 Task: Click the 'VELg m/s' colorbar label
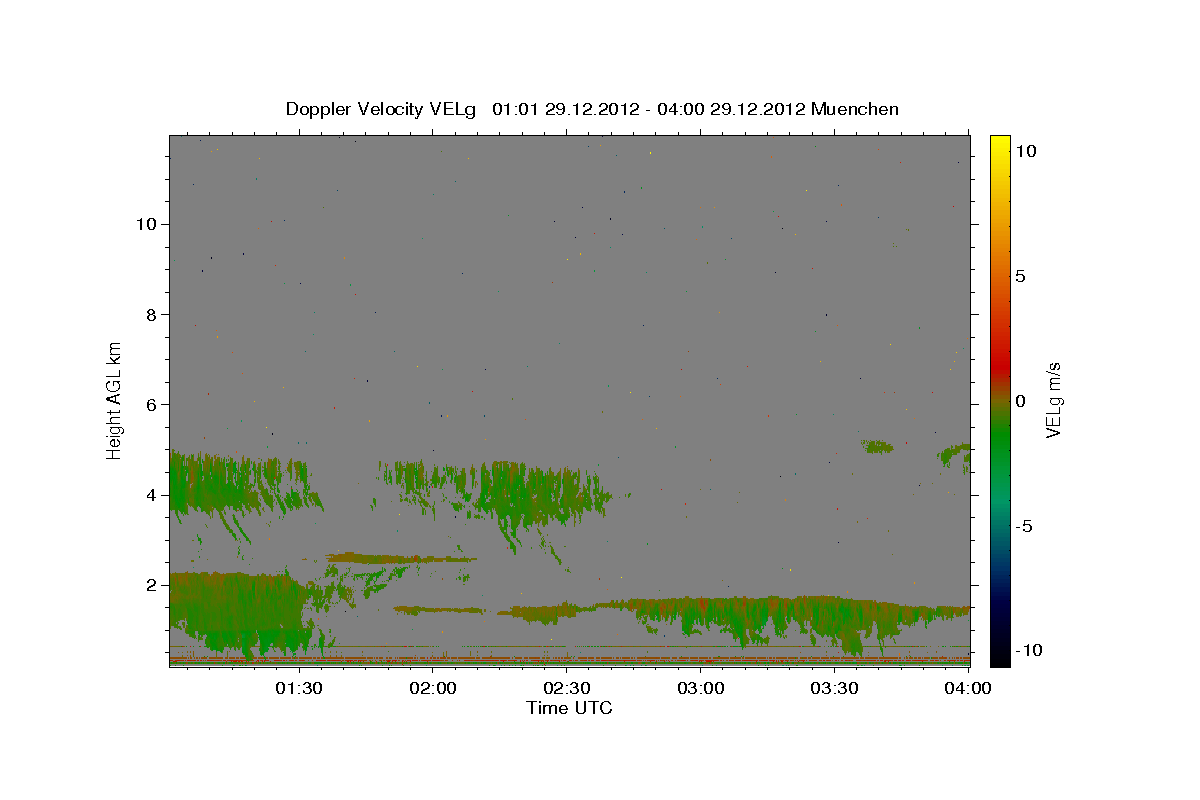coord(1053,400)
